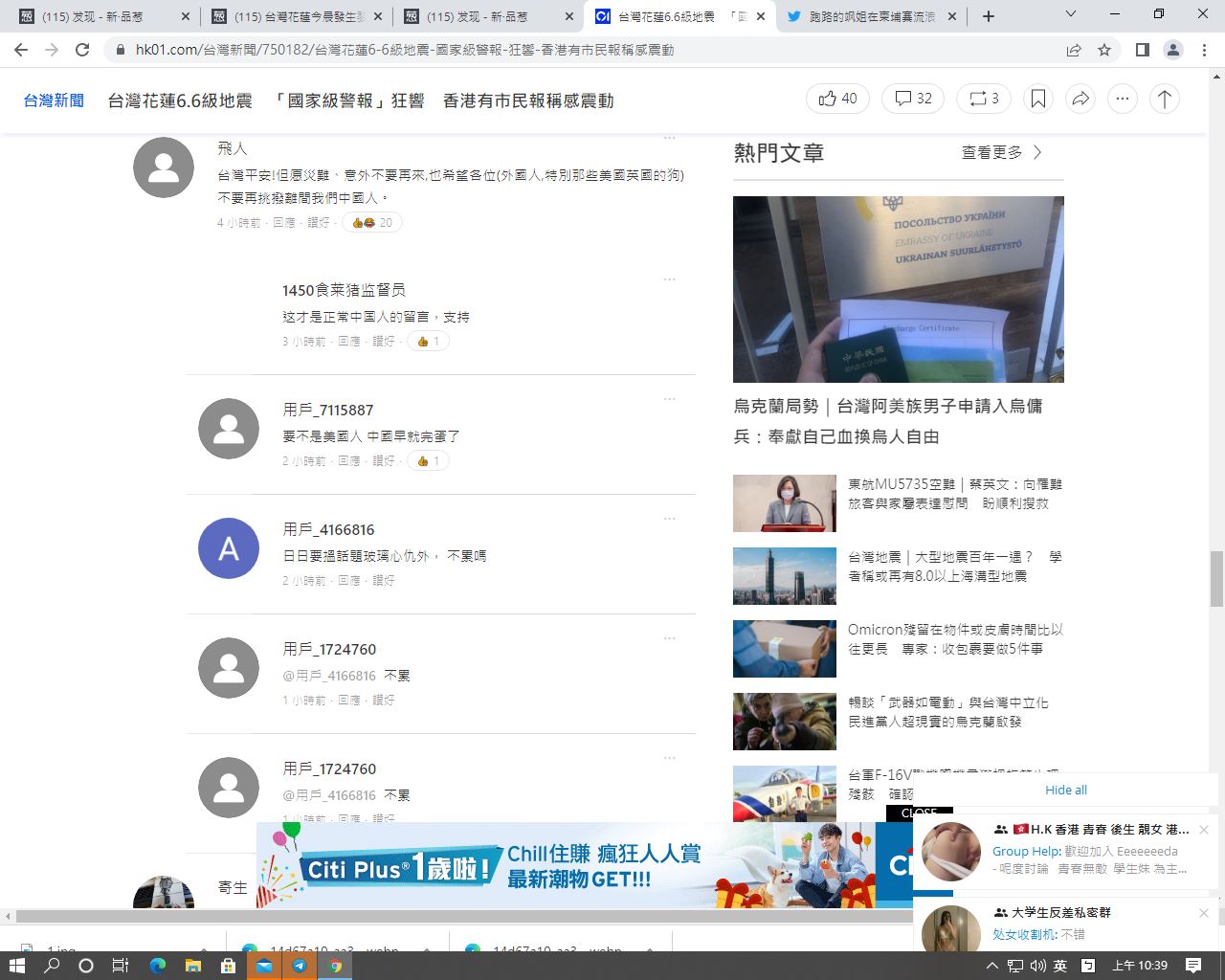Viewport: 1225px width, 980px height.
Task: Open the Windows Action Center notification icon
Action: [1193, 966]
